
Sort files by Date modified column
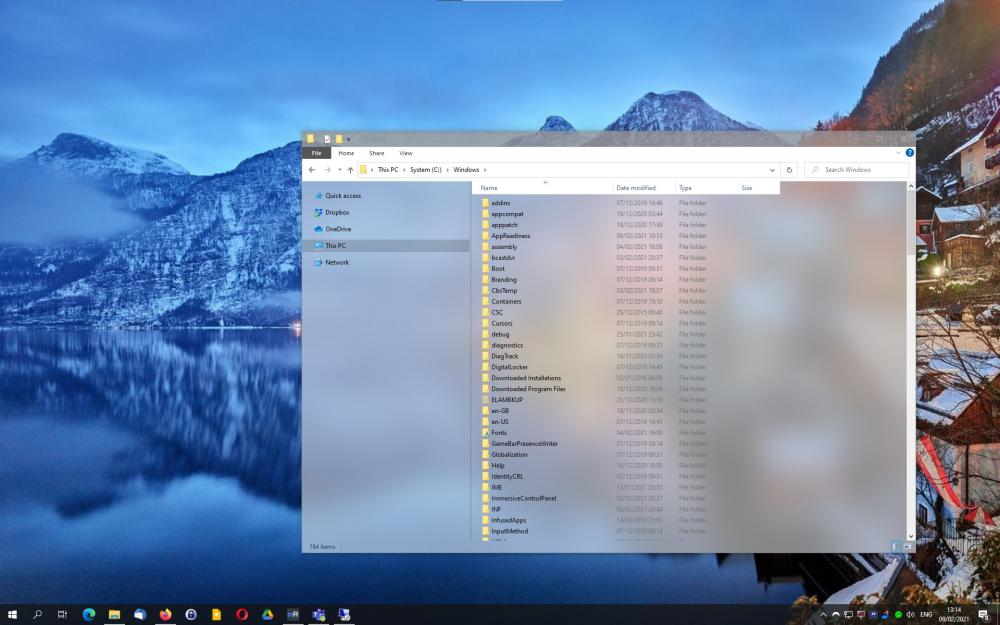[636, 188]
